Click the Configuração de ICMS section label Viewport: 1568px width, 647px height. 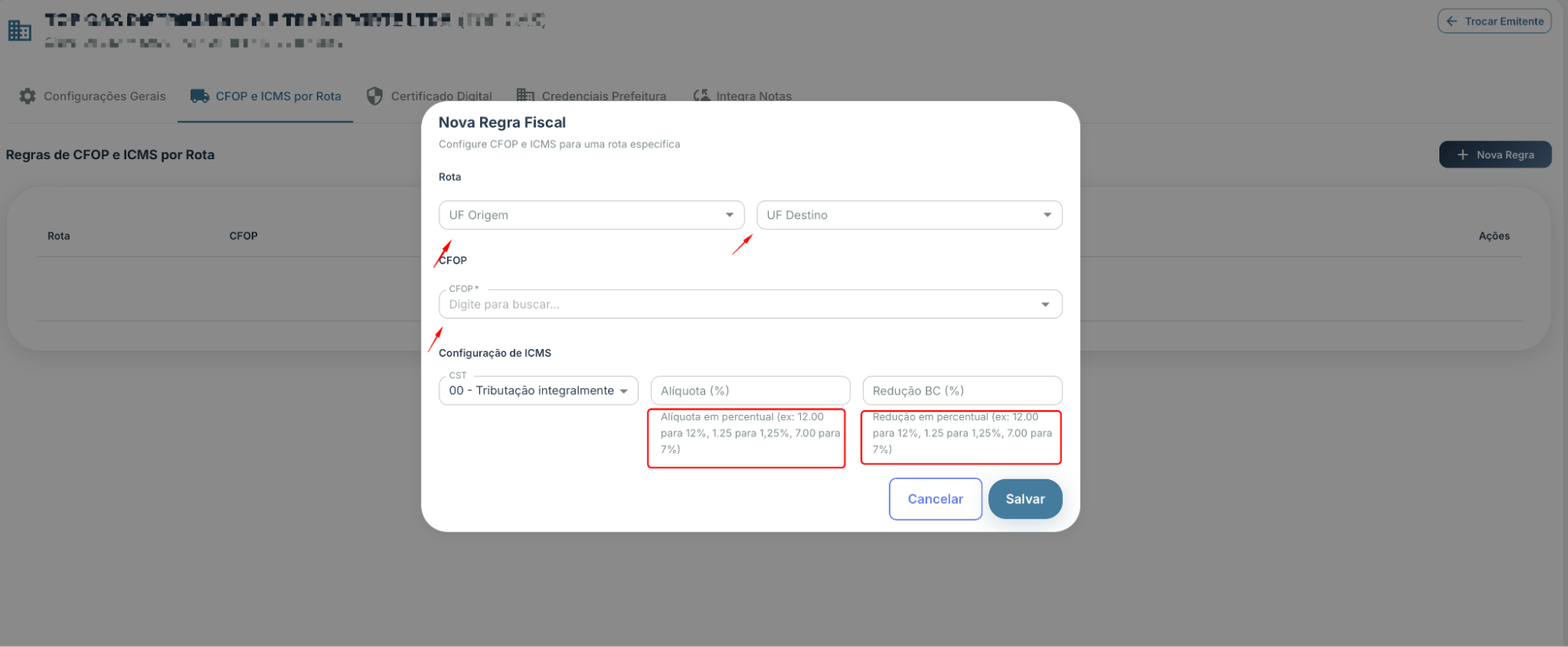495,353
